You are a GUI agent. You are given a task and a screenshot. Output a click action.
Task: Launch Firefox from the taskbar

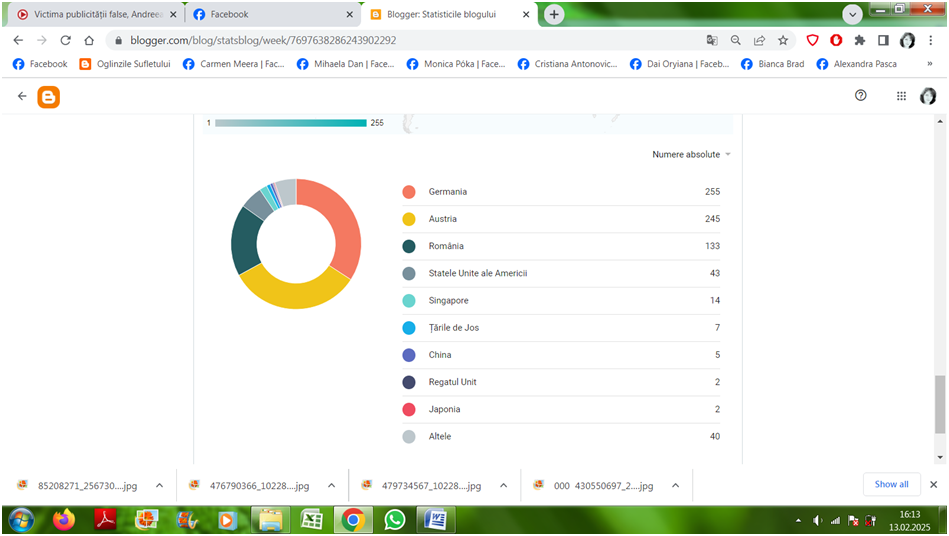click(64, 520)
